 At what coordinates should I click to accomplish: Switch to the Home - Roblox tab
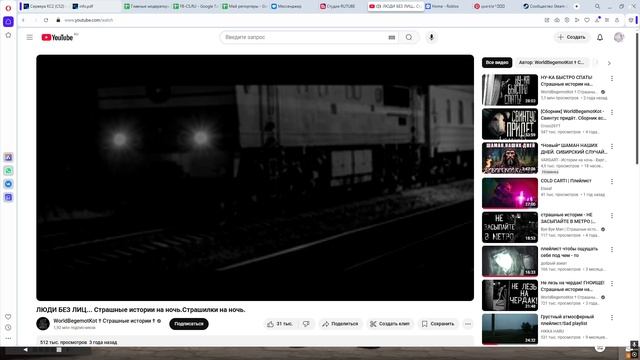click(447, 7)
